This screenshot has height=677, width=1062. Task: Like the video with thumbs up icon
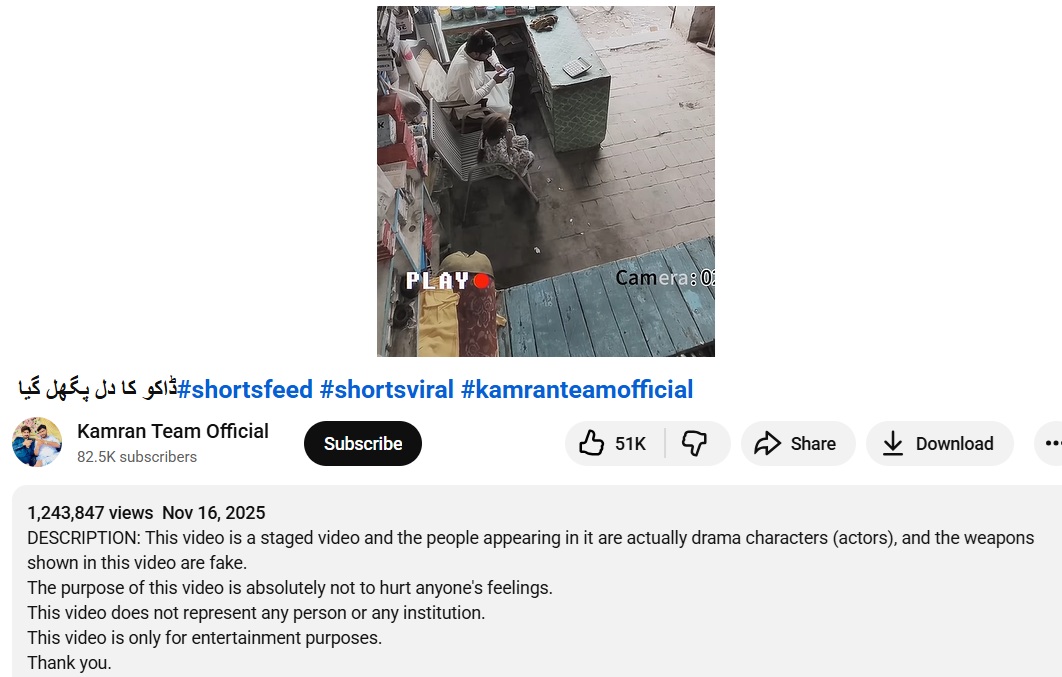(x=591, y=443)
